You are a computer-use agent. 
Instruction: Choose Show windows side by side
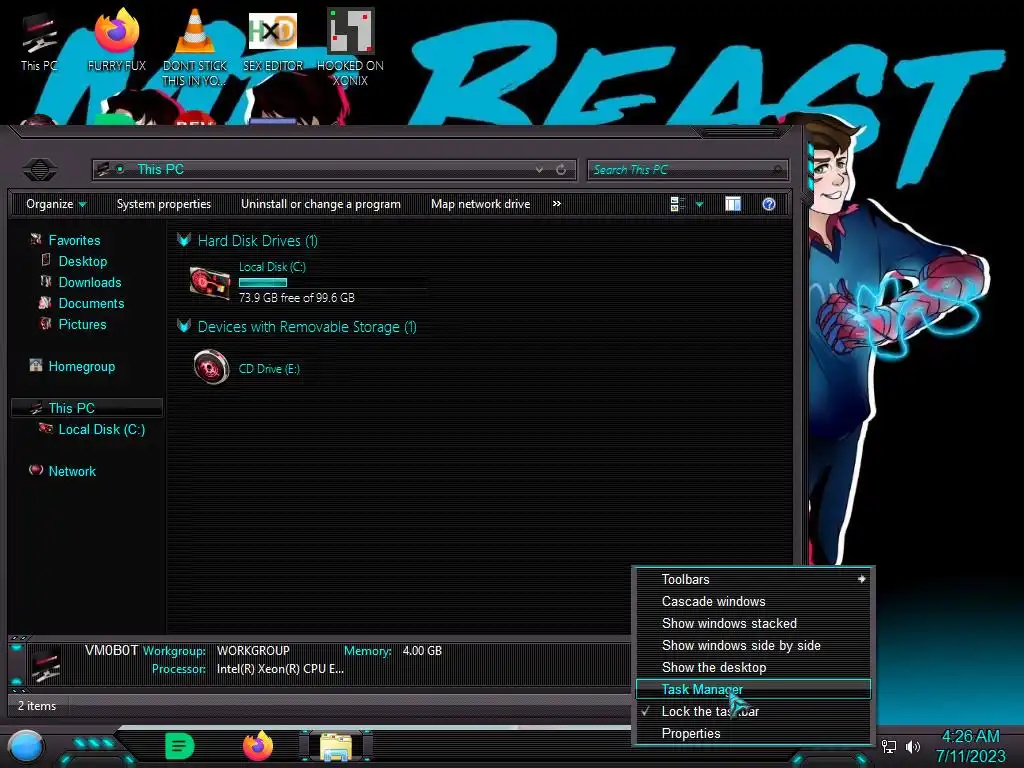753,645
